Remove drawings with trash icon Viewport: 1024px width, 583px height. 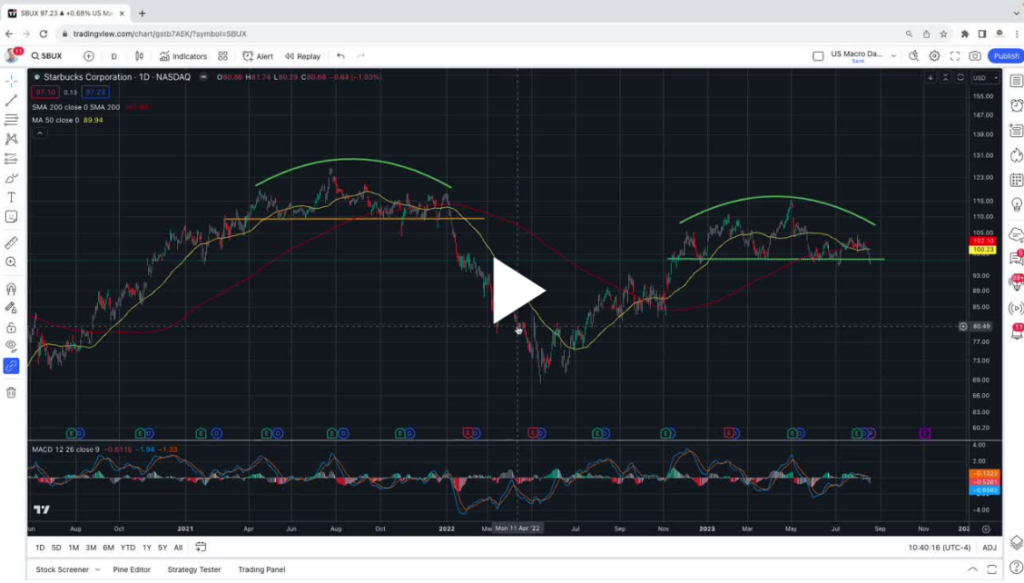(x=11, y=393)
